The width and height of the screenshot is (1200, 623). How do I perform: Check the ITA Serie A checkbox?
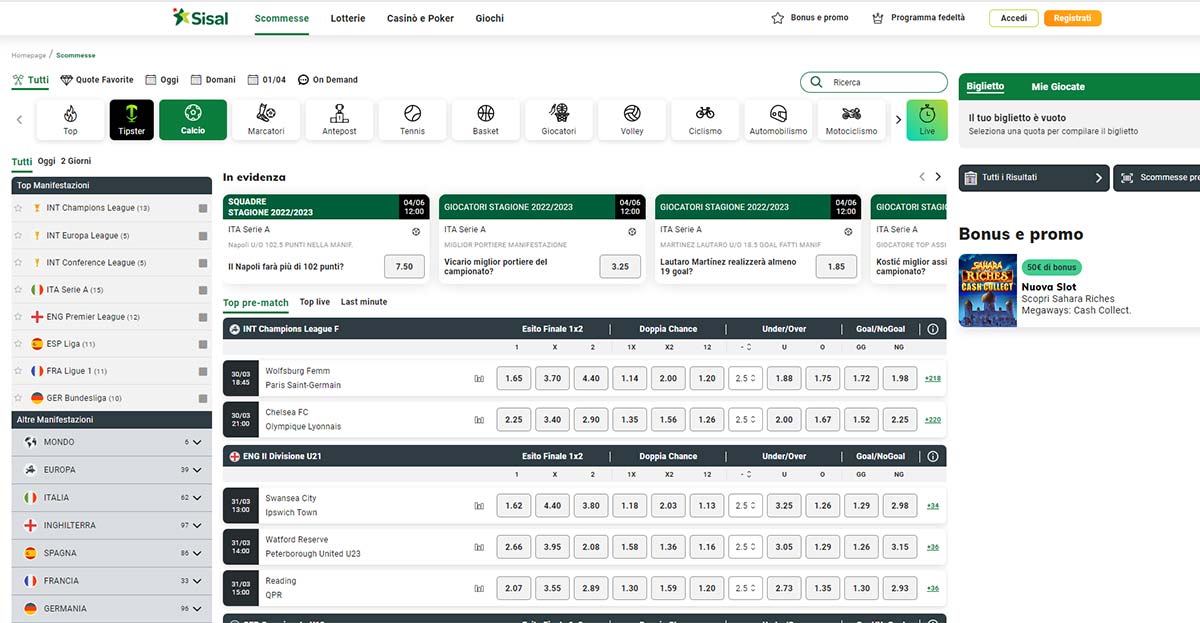(x=203, y=290)
